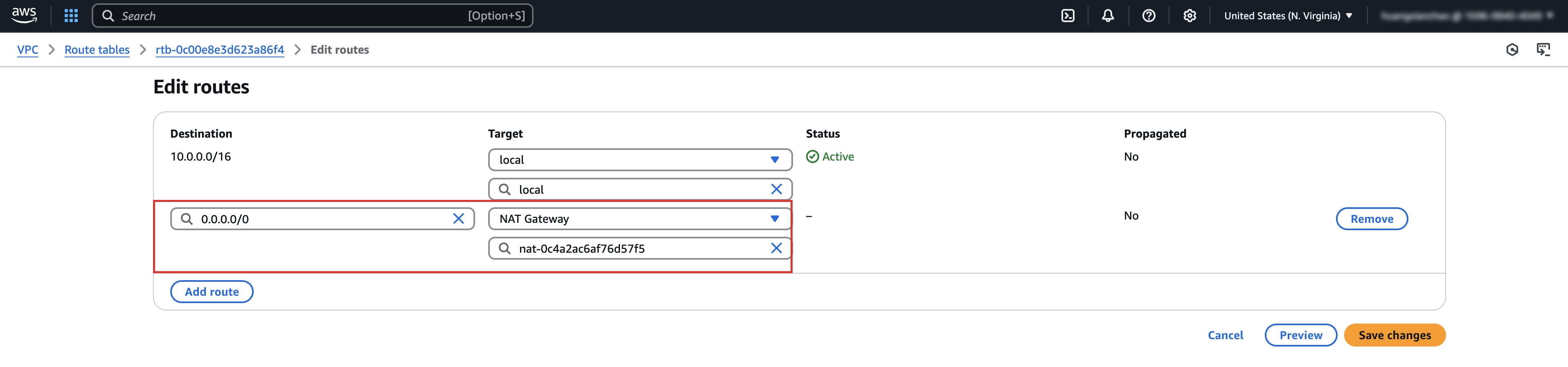This screenshot has height=367, width=1568.
Task: Click the top search bar field
Action: 312,16
